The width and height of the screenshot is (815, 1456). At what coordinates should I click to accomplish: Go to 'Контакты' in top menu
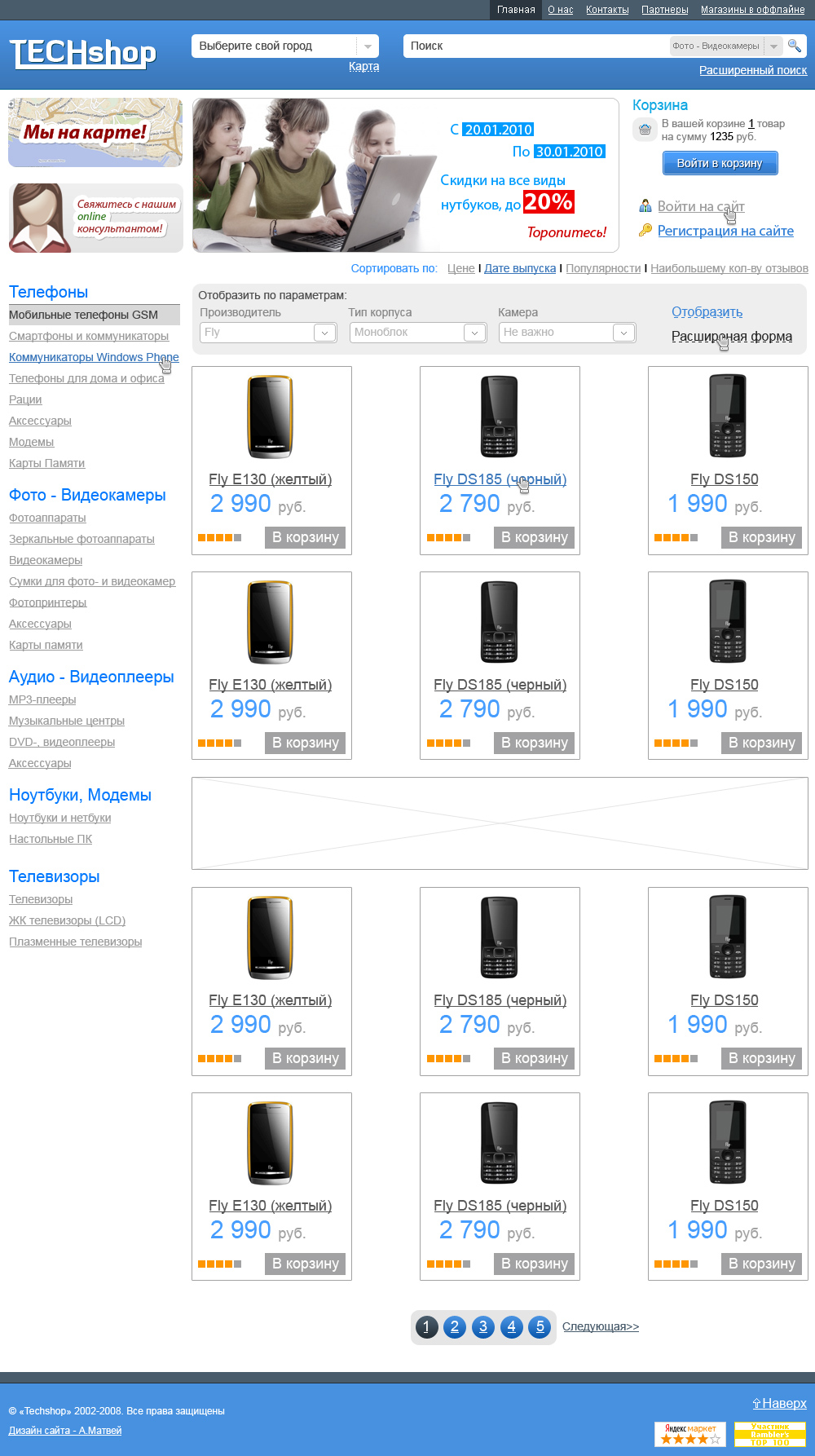(607, 10)
